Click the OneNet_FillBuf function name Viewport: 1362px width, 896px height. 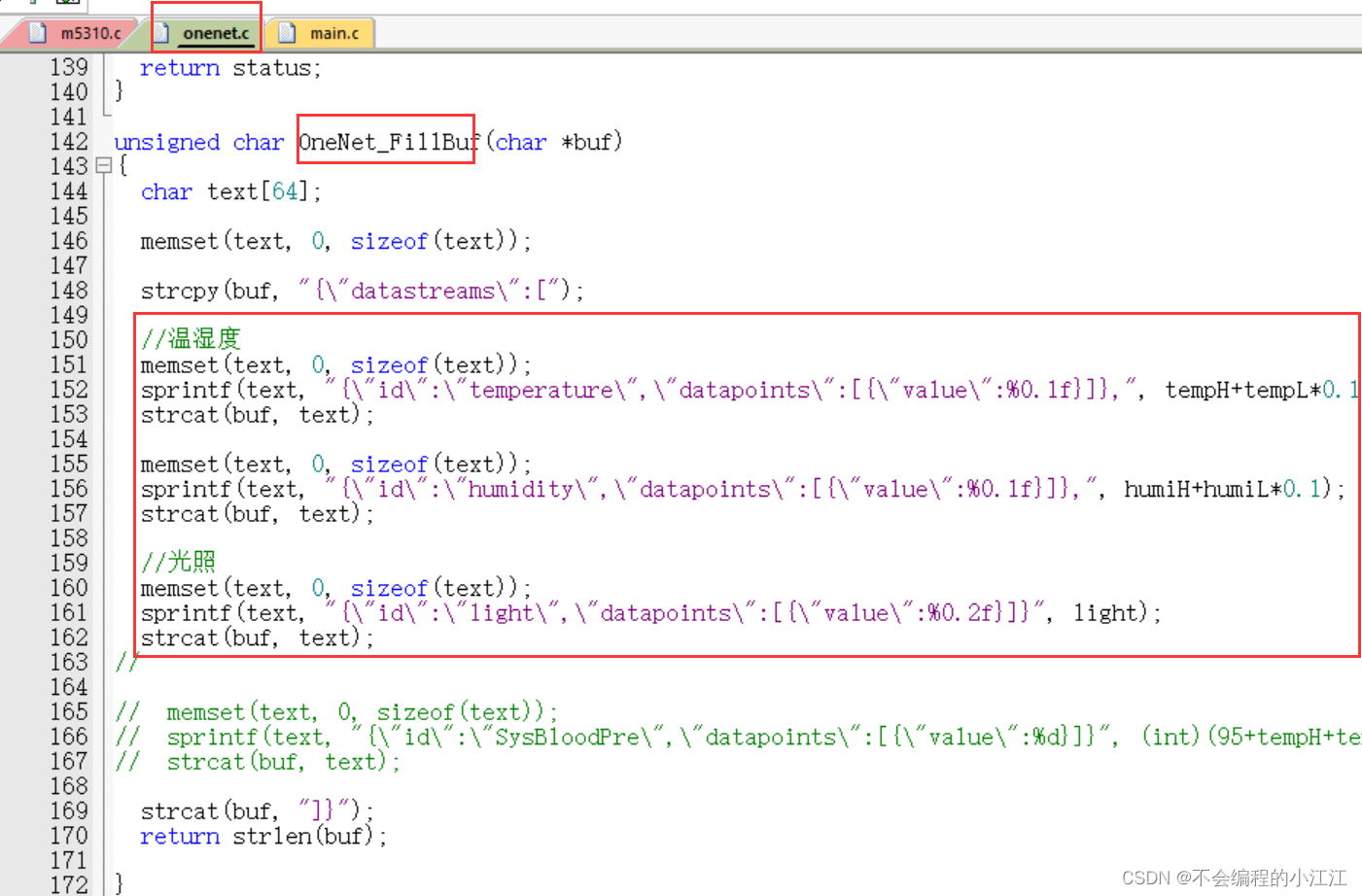point(390,142)
